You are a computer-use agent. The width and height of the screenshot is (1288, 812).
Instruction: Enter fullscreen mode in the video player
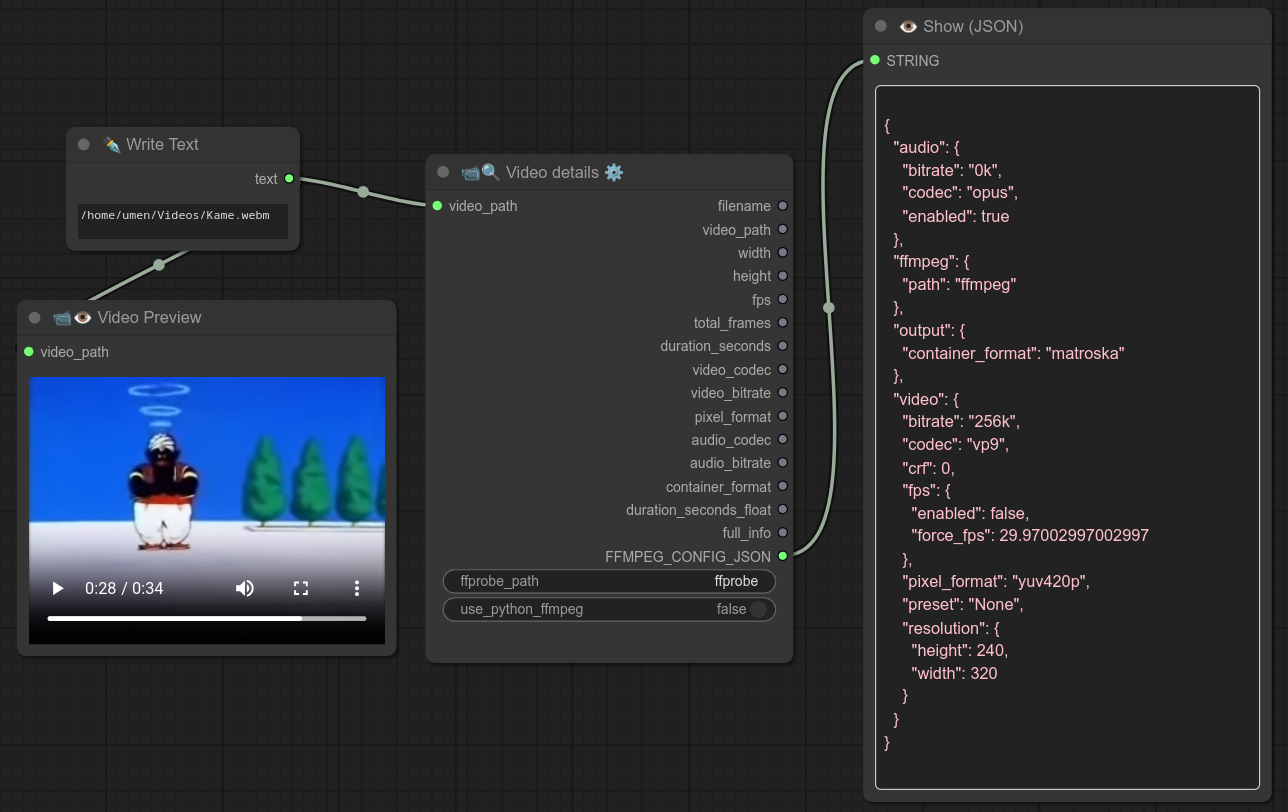tap(300, 588)
